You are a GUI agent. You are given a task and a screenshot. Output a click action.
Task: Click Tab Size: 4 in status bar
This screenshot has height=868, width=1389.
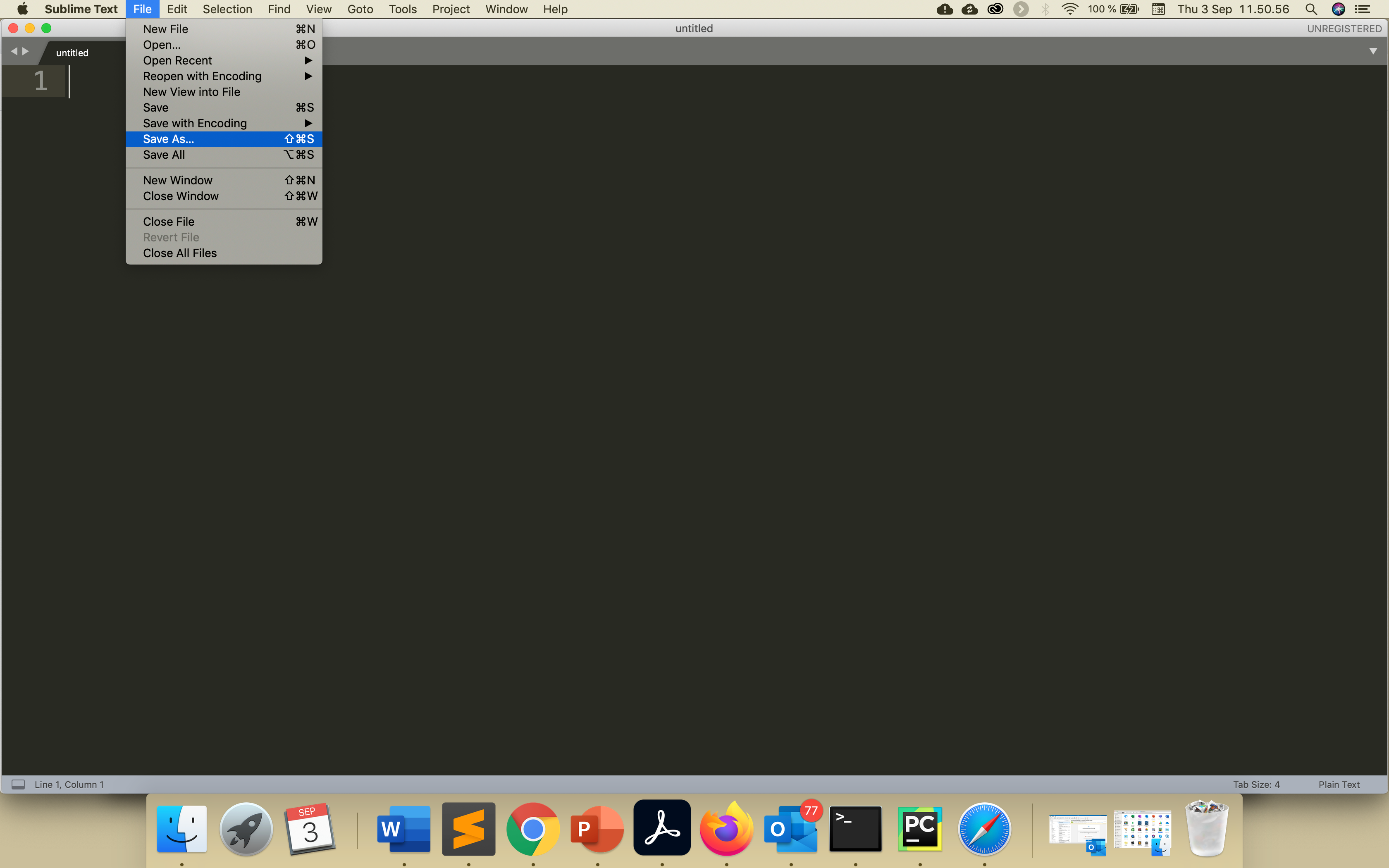pyautogui.click(x=1256, y=784)
